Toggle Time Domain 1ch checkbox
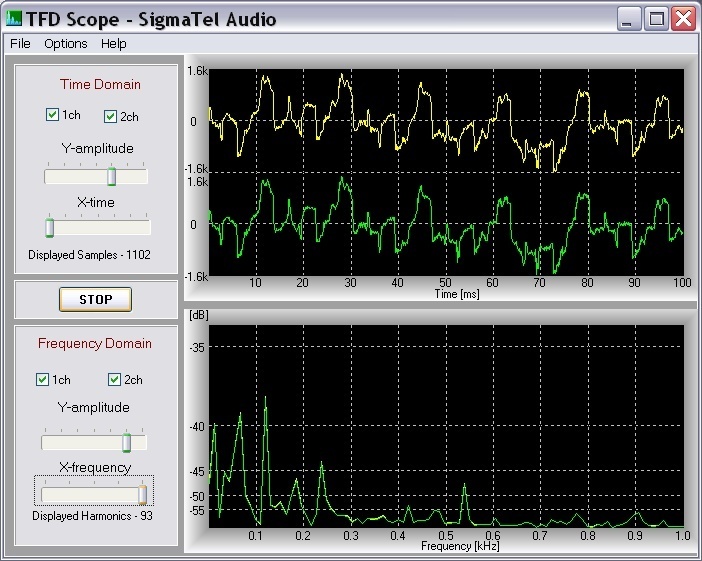 pyautogui.click(x=52, y=115)
